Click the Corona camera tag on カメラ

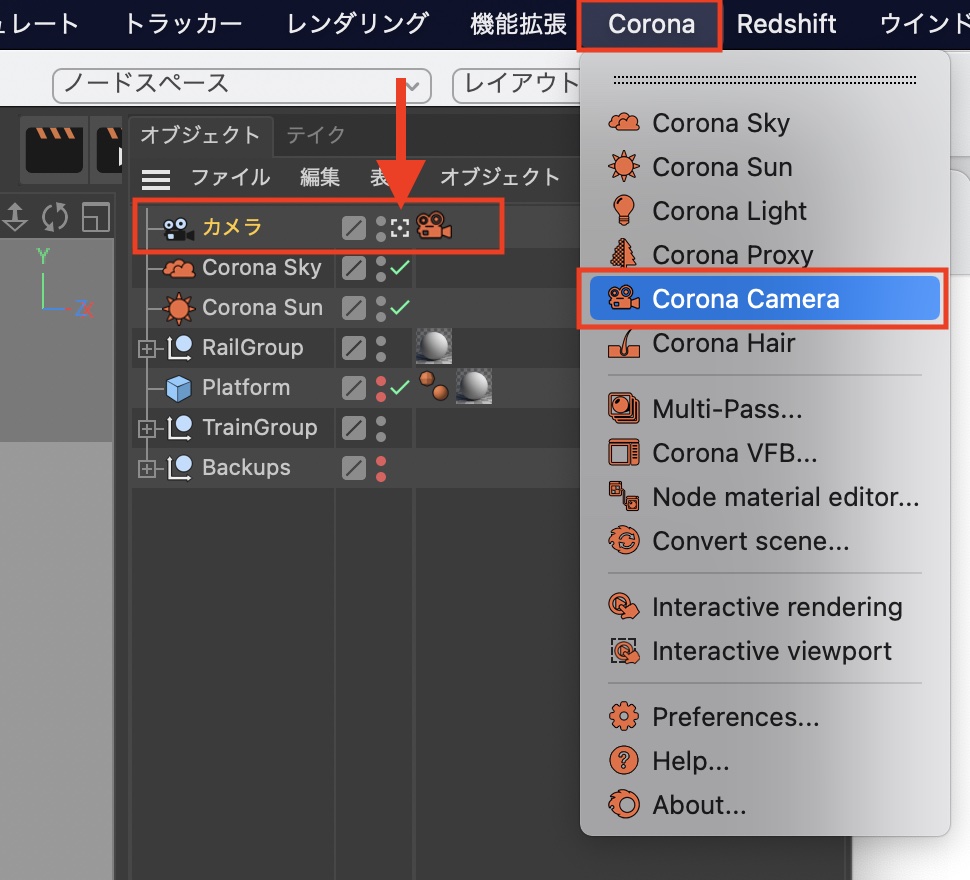pyautogui.click(x=434, y=228)
